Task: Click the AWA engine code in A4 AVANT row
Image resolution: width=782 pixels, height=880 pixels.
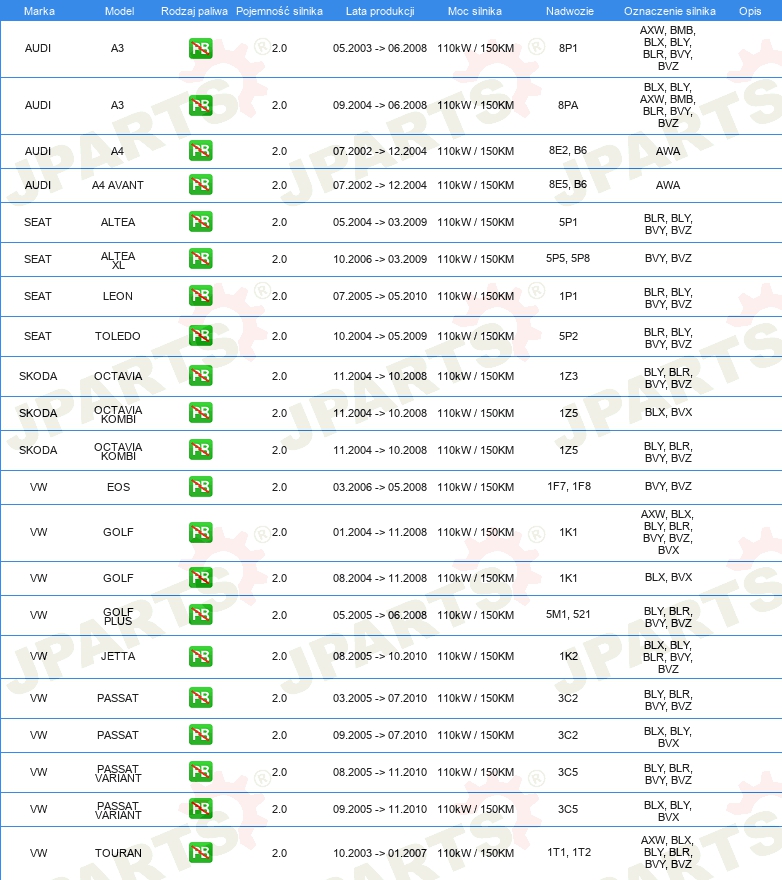Action: point(667,185)
